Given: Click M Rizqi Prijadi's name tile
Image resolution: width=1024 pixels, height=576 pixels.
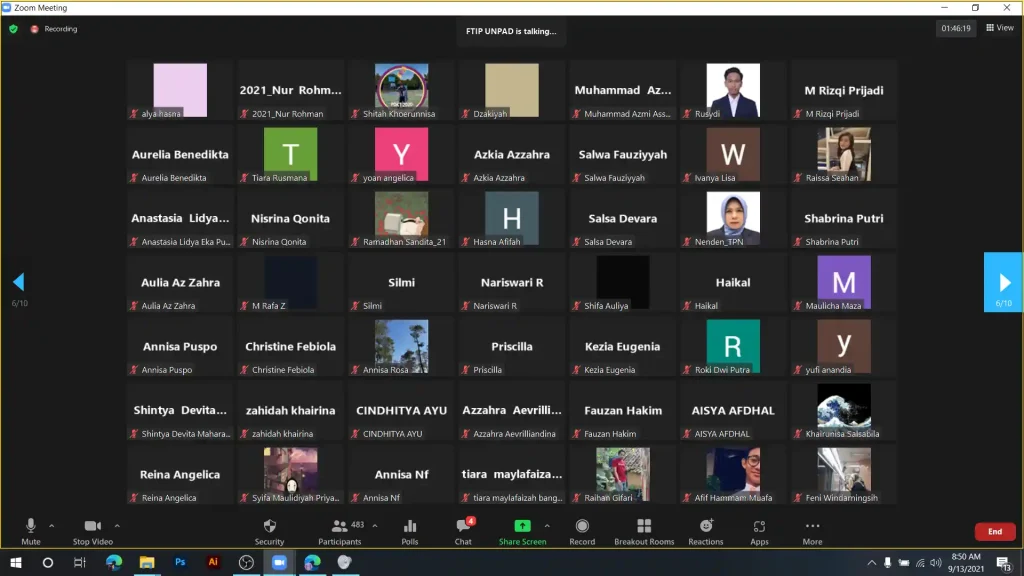Looking at the screenshot, I should tap(844, 90).
